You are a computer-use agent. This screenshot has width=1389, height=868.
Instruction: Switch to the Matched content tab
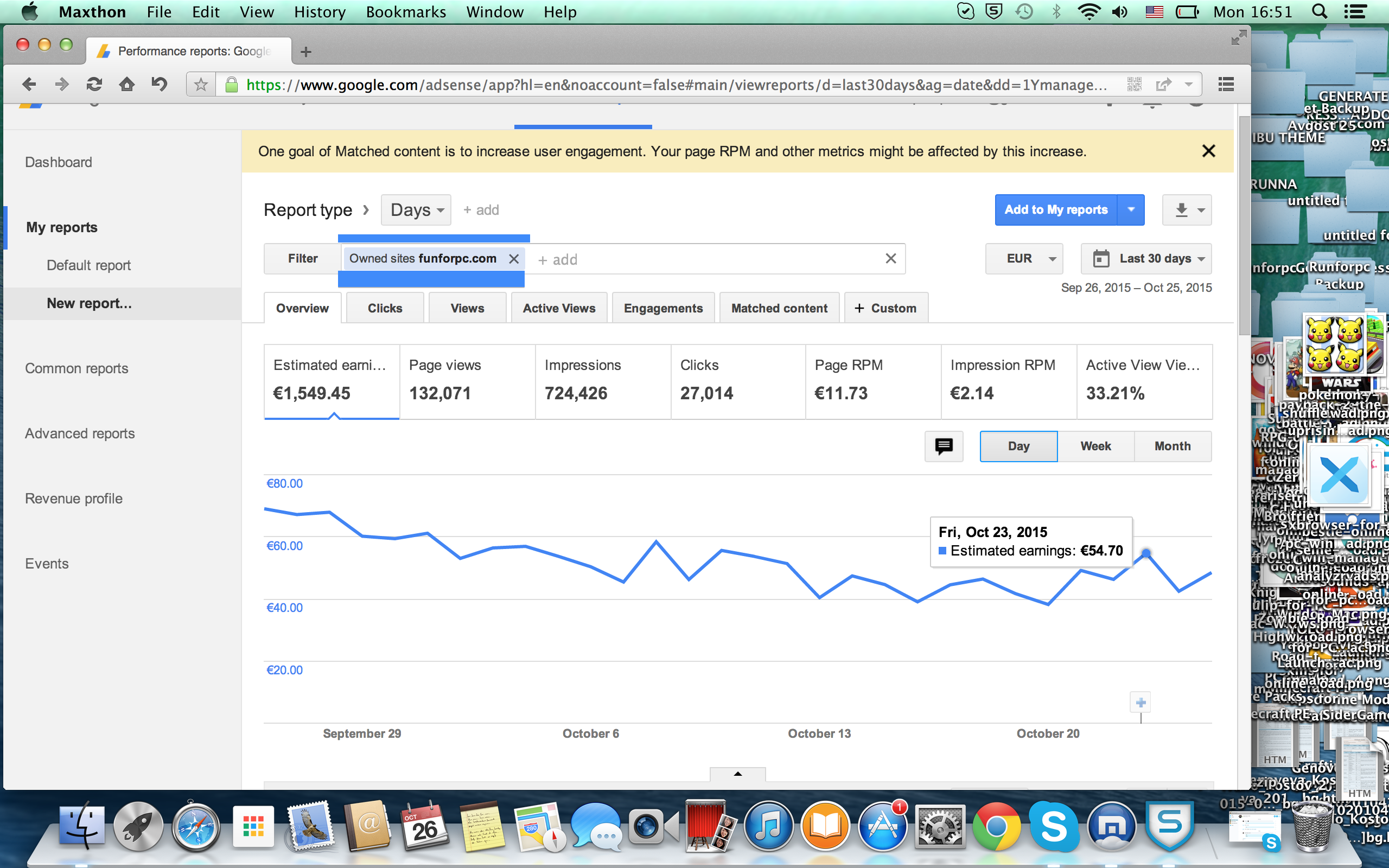click(x=779, y=308)
